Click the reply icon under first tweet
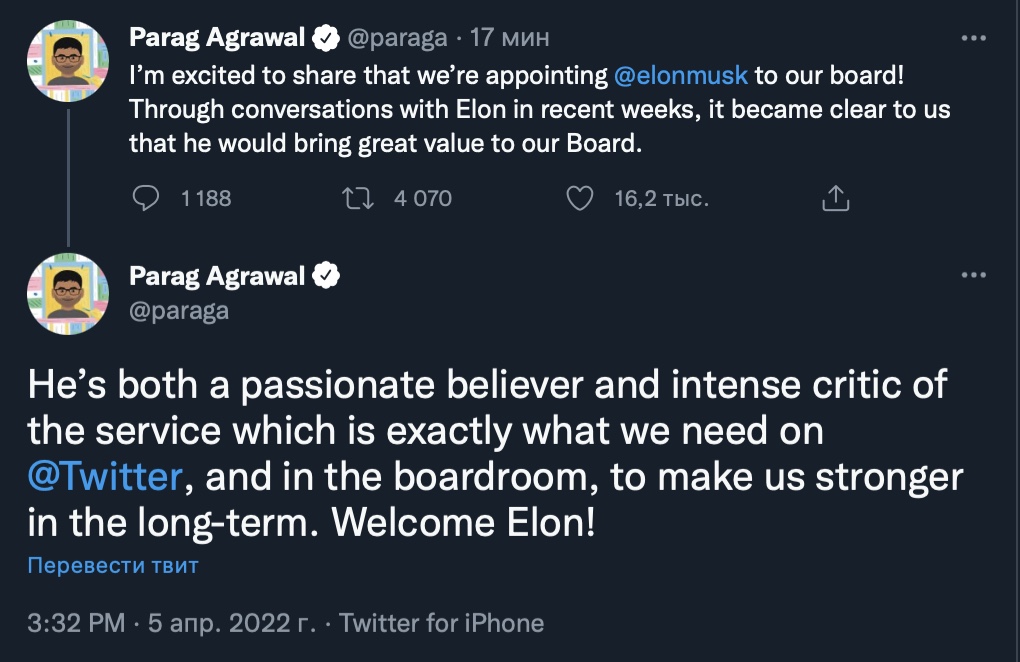Screen dimensions: 1020x662 click(x=146, y=199)
